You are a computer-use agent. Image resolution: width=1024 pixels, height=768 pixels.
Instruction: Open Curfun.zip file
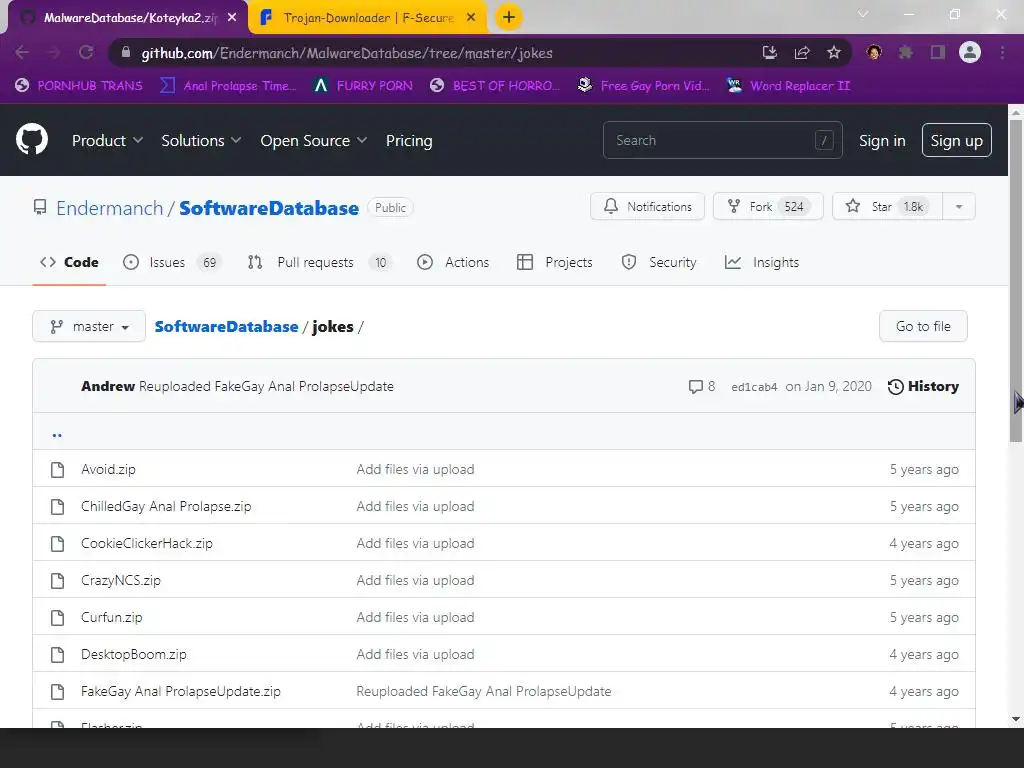pyautogui.click(x=112, y=617)
